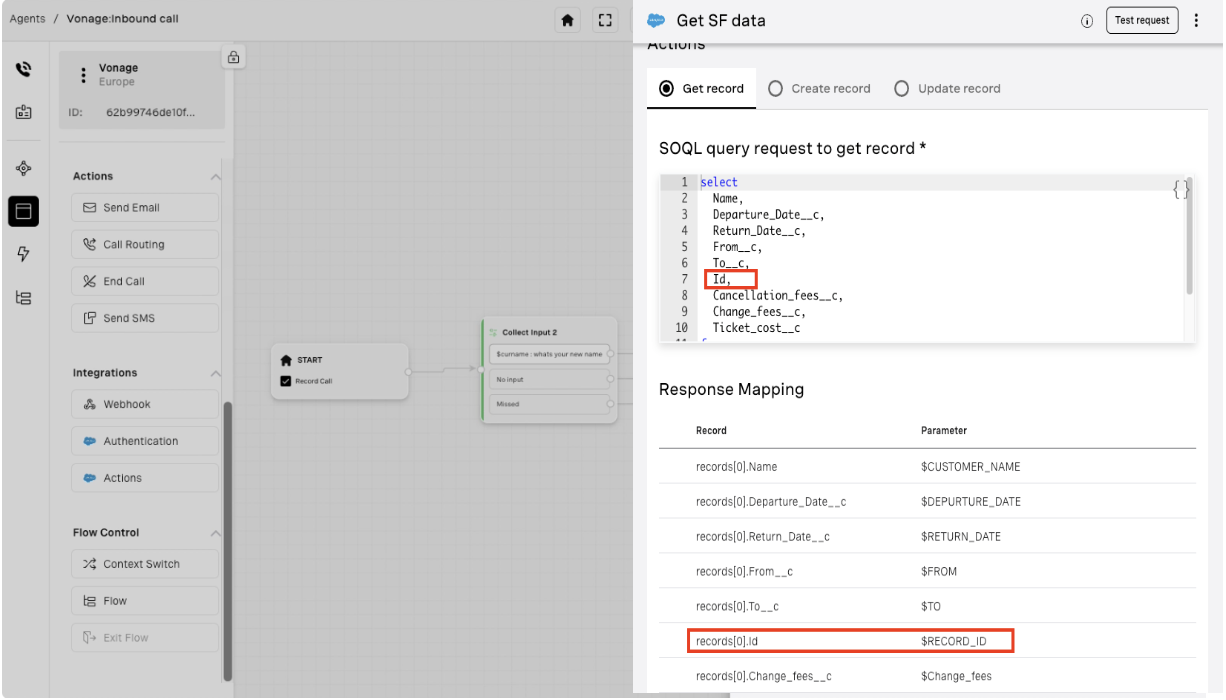Click the home icon in the top bar

[x=568, y=20]
